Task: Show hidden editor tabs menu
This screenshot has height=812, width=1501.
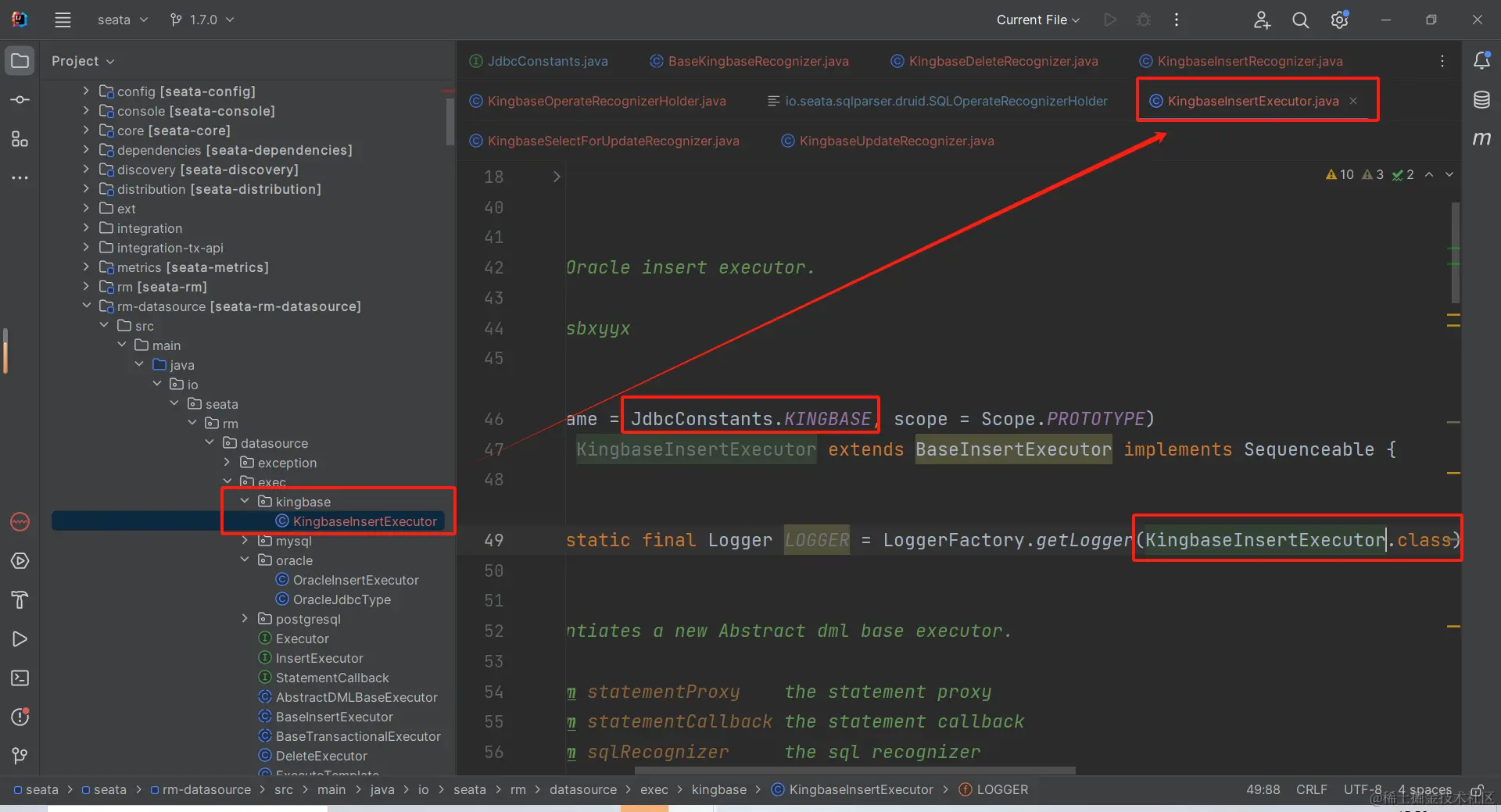Action: coord(1442,61)
